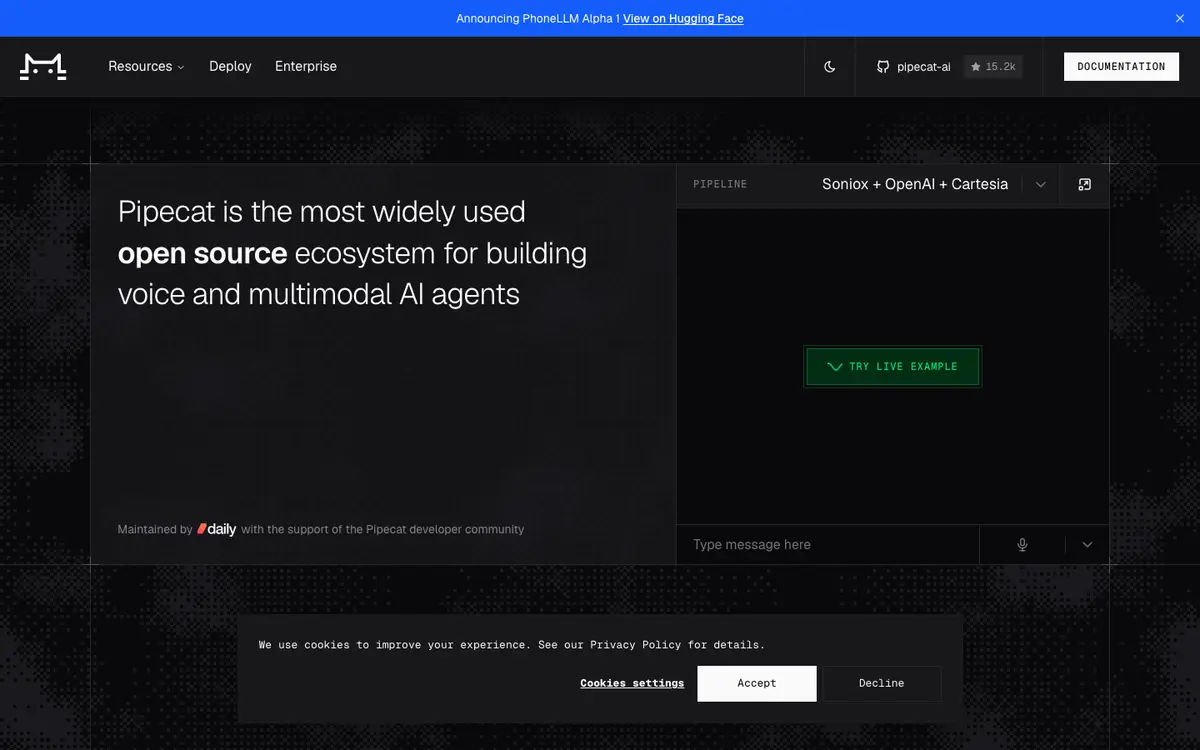Image resolution: width=1200 pixels, height=750 pixels.
Task: Follow the View on Hugging Face link
Action: (683, 18)
